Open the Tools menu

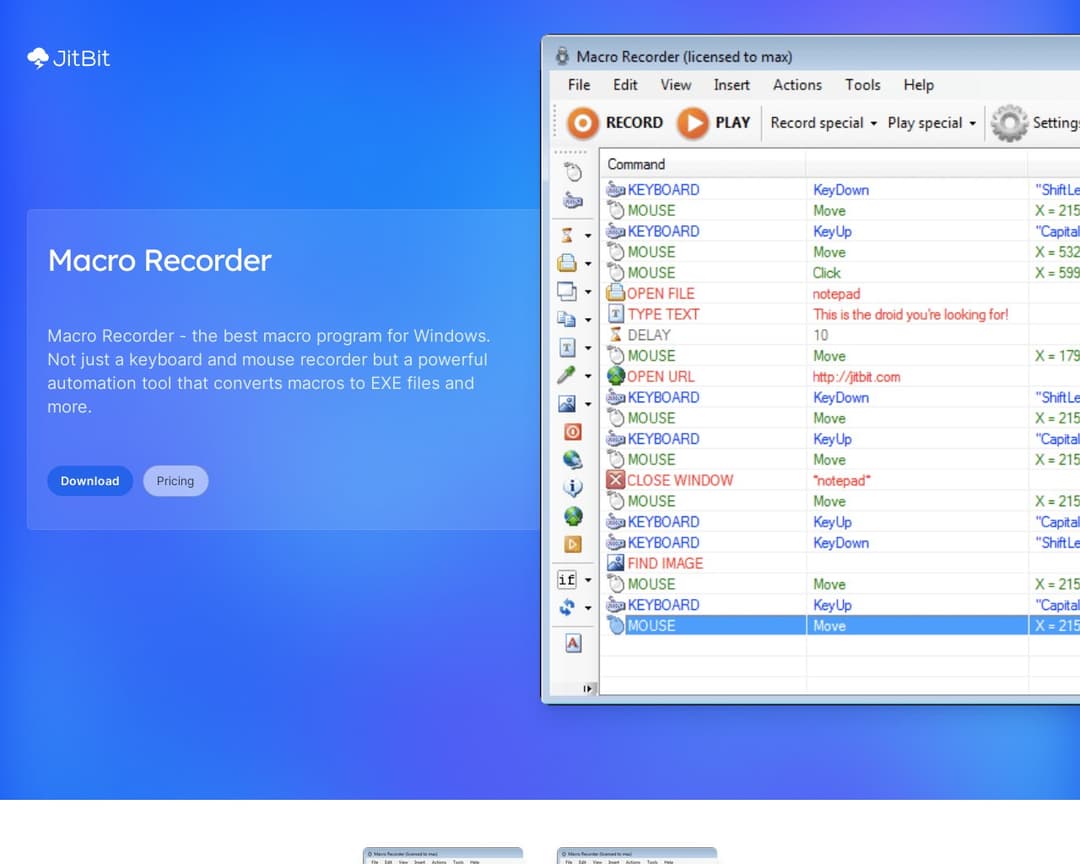[x=862, y=85]
